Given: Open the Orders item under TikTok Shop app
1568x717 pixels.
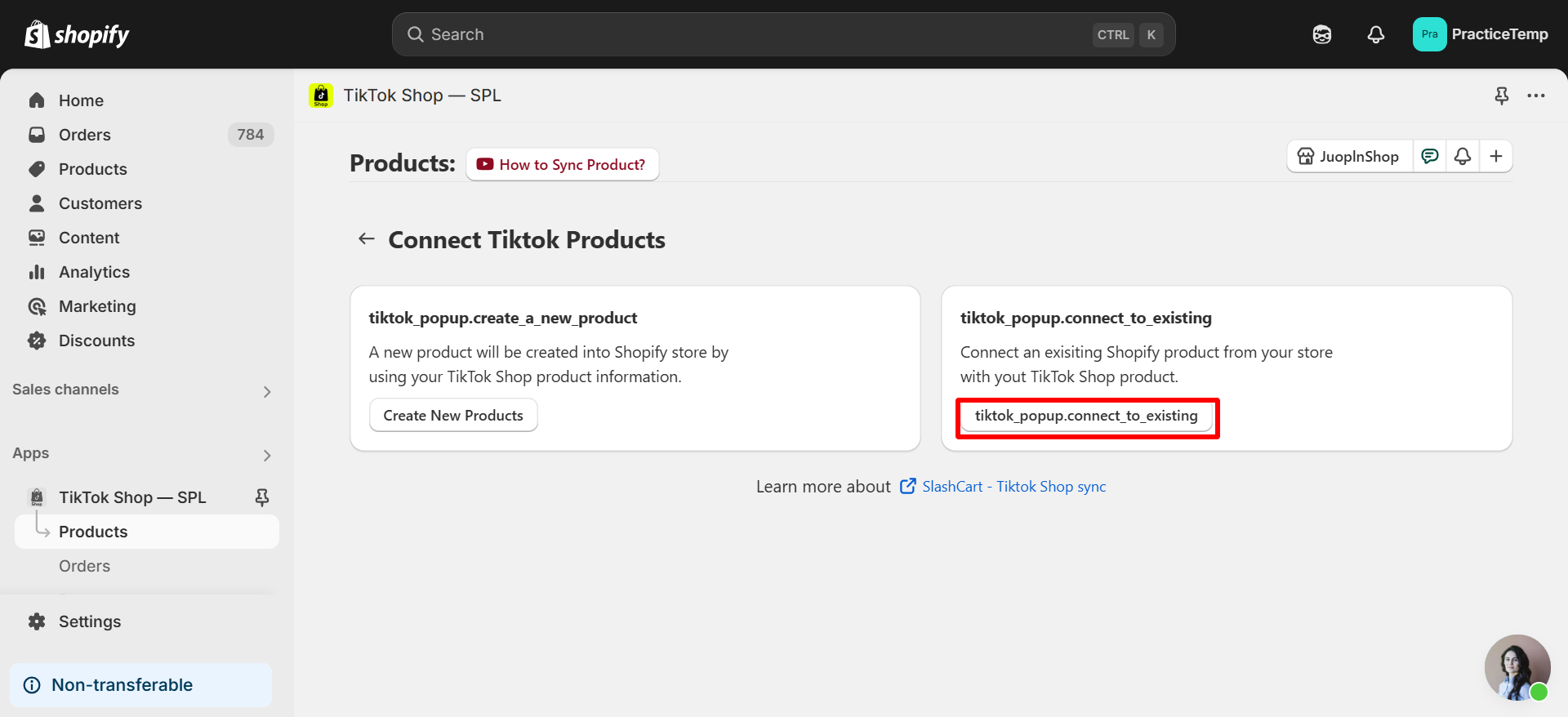Looking at the screenshot, I should pos(84,566).
